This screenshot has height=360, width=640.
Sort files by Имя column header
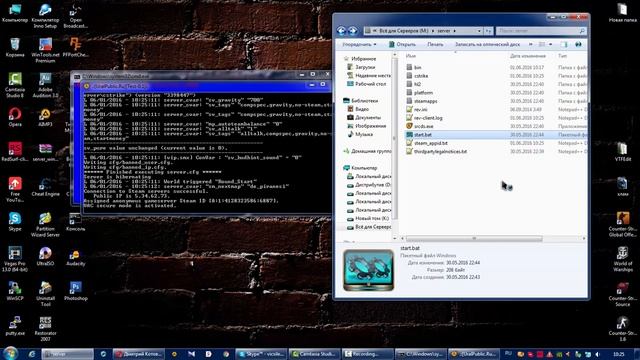point(411,56)
